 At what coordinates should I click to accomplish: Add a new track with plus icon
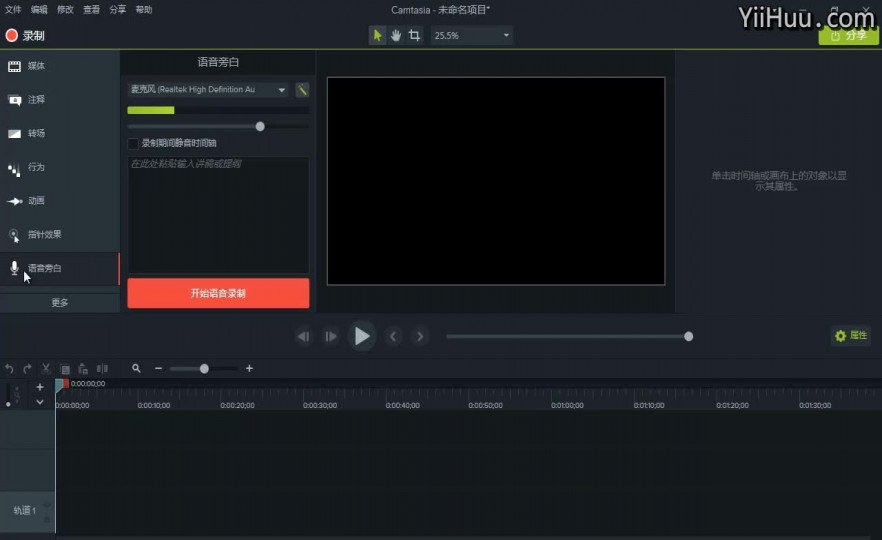[40, 387]
